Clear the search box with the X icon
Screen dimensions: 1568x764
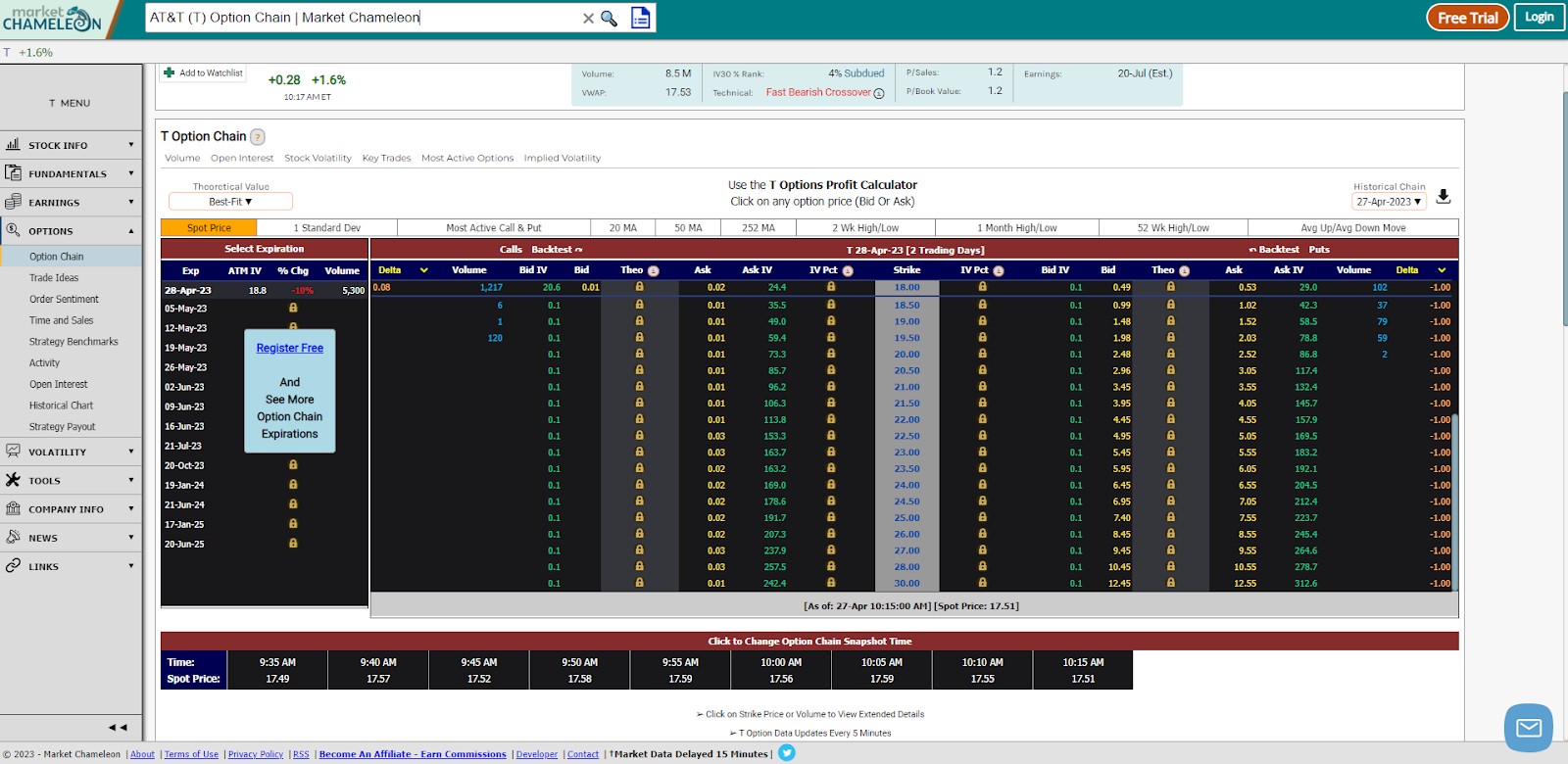(588, 18)
